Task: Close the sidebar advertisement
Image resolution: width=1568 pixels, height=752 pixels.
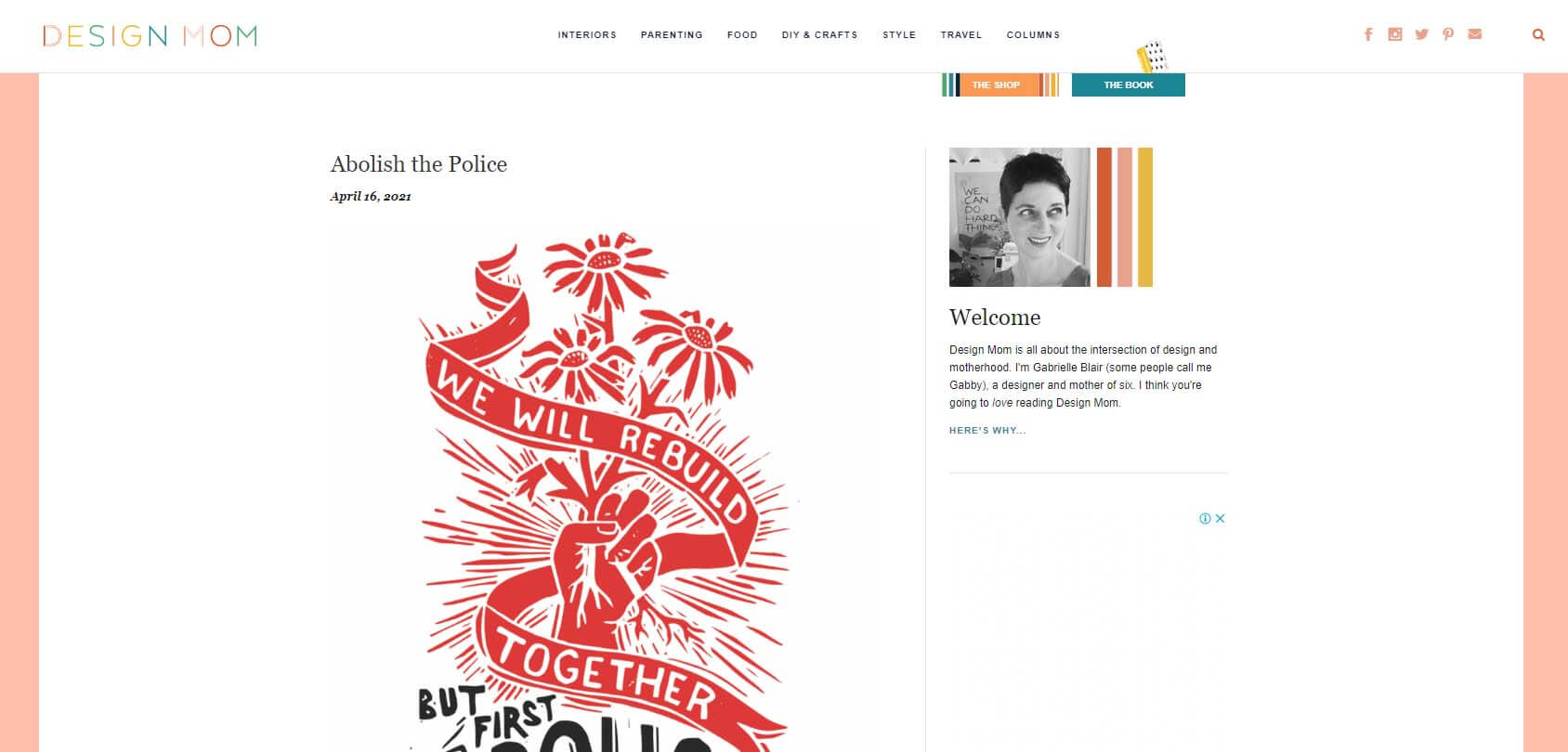Action: [1220, 519]
